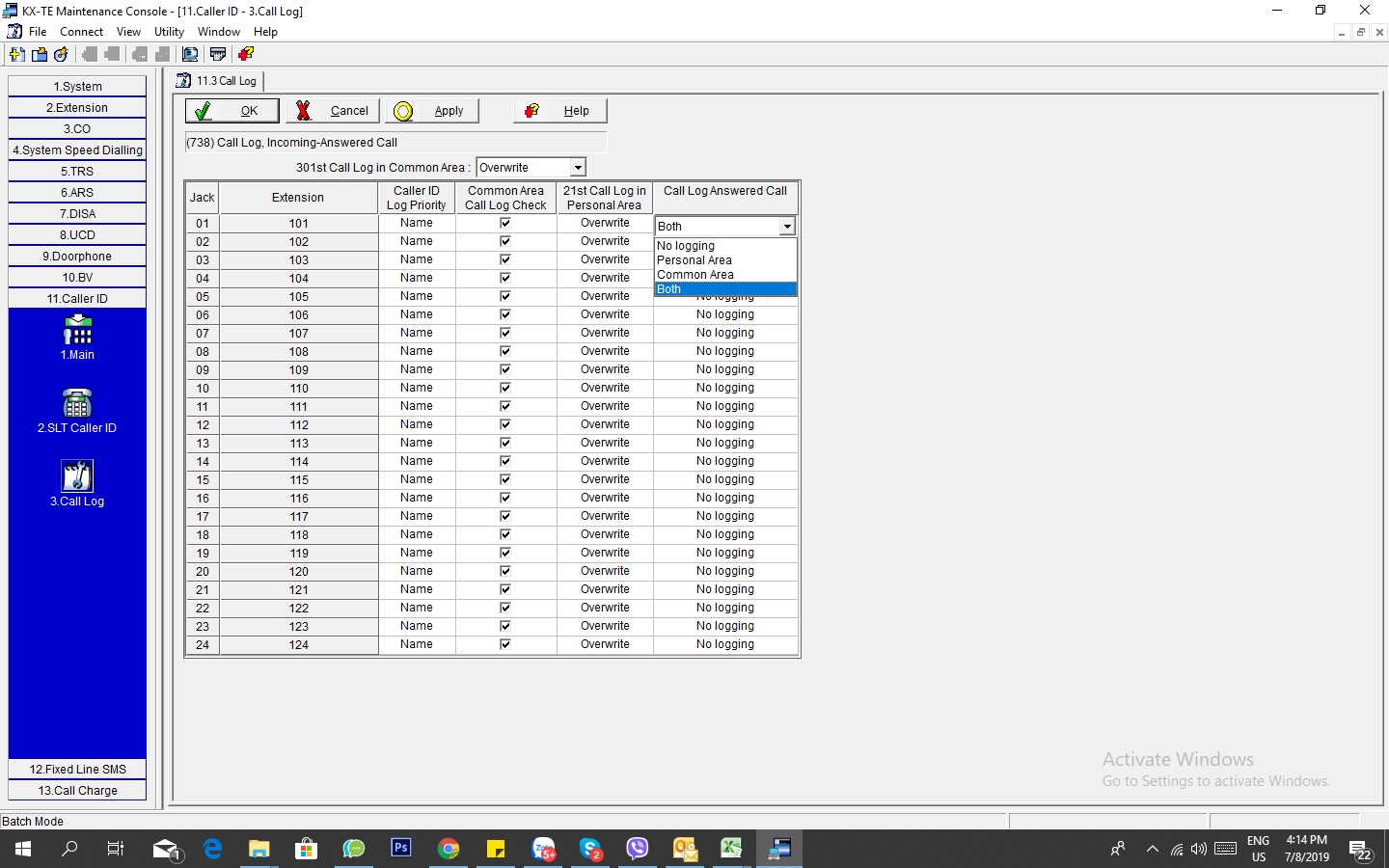This screenshot has height=868, width=1389.
Task: Open Microsoft Store from taskbar
Action: 307,849
